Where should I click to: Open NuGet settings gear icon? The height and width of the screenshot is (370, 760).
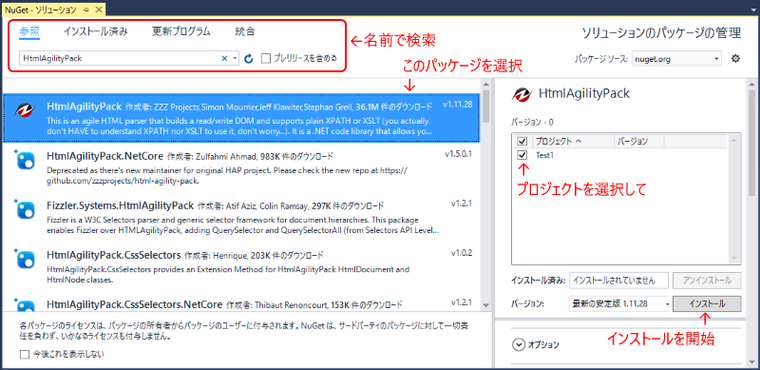click(735, 59)
